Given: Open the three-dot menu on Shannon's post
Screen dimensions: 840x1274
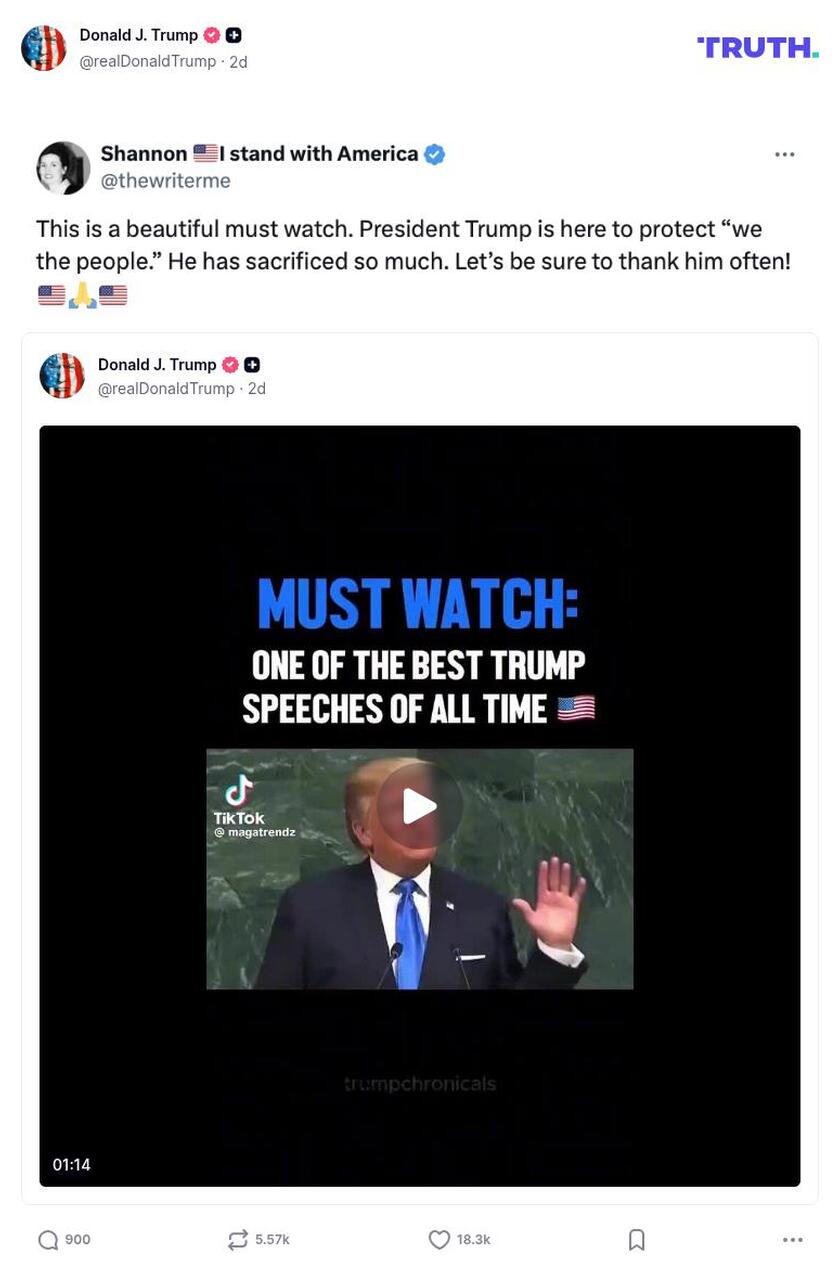Looking at the screenshot, I should pyautogui.click(x=784, y=153).
